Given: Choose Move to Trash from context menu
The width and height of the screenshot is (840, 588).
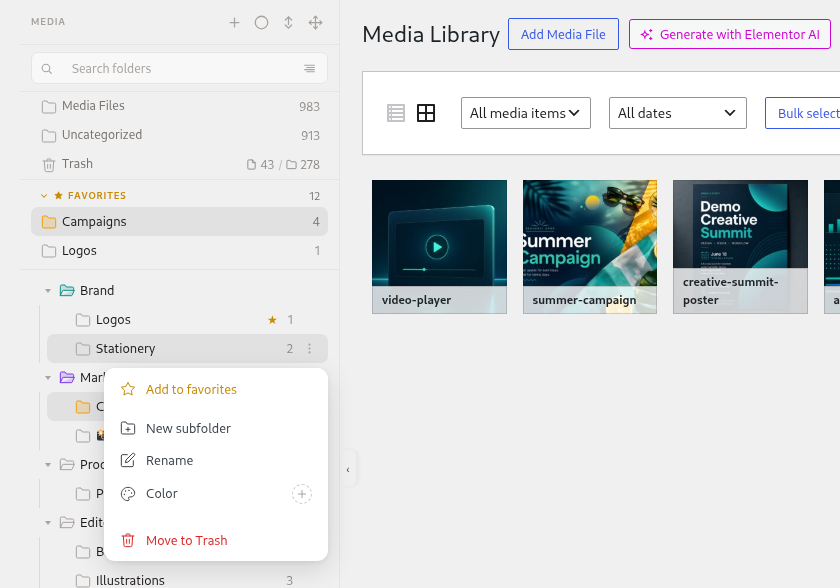Looking at the screenshot, I should coord(216,540).
